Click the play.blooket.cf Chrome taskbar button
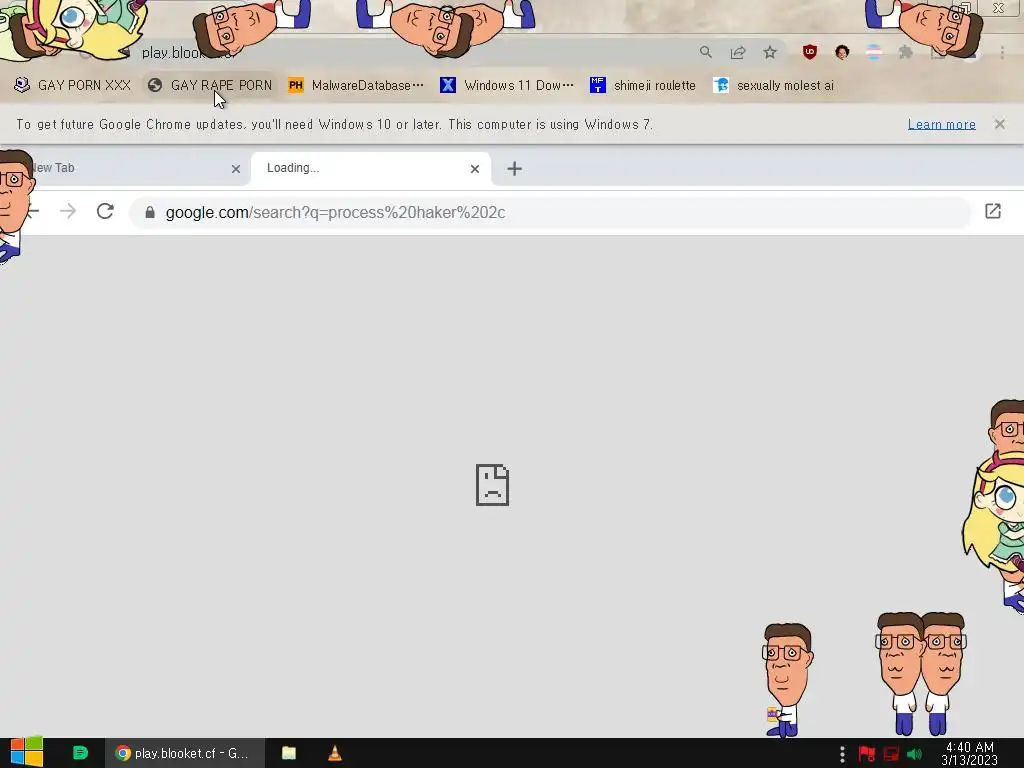This screenshot has width=1024, height=768. [185, 753]
